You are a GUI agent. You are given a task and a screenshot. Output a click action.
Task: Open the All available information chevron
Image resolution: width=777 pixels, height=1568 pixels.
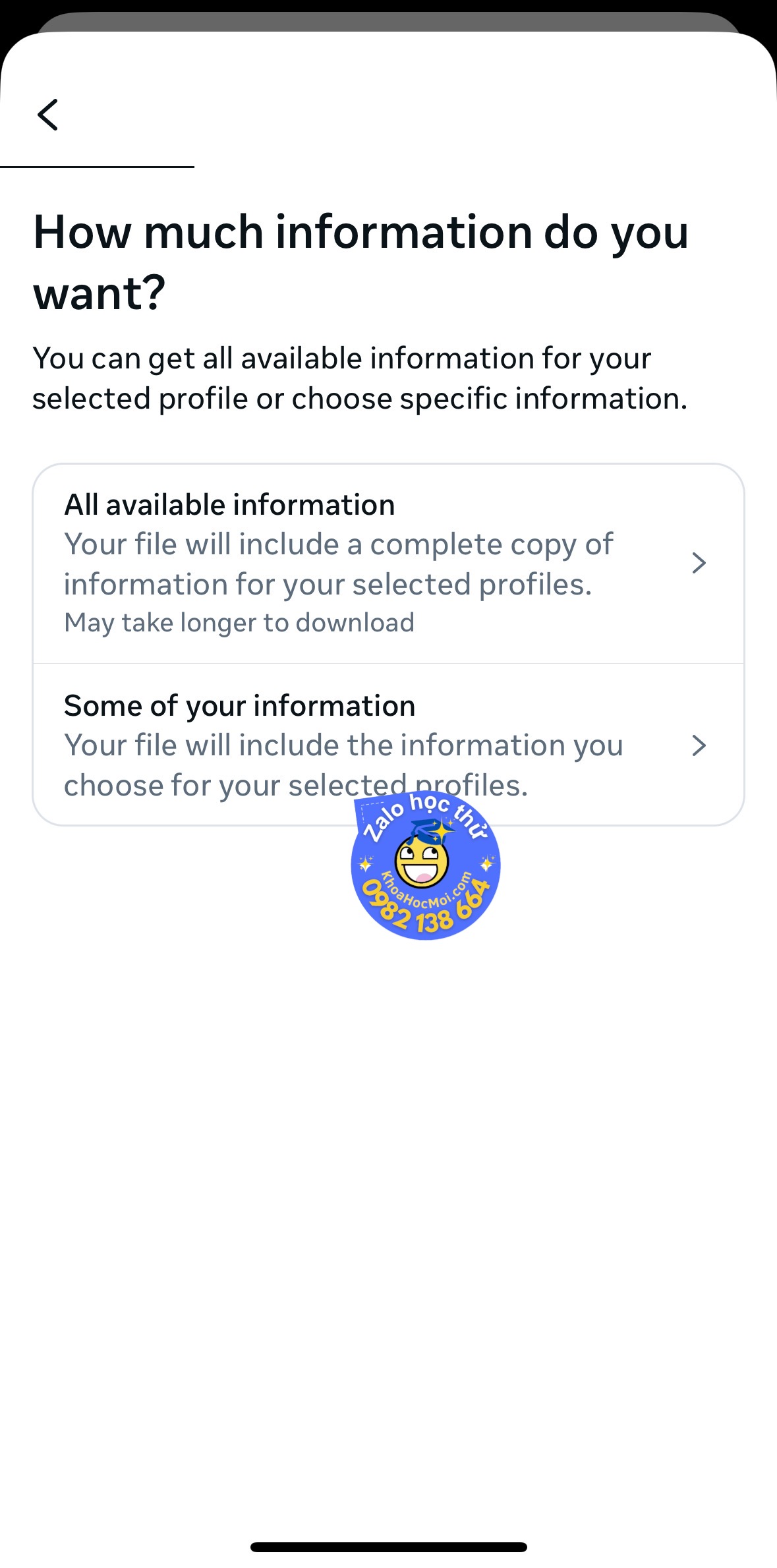click(699, 563)
